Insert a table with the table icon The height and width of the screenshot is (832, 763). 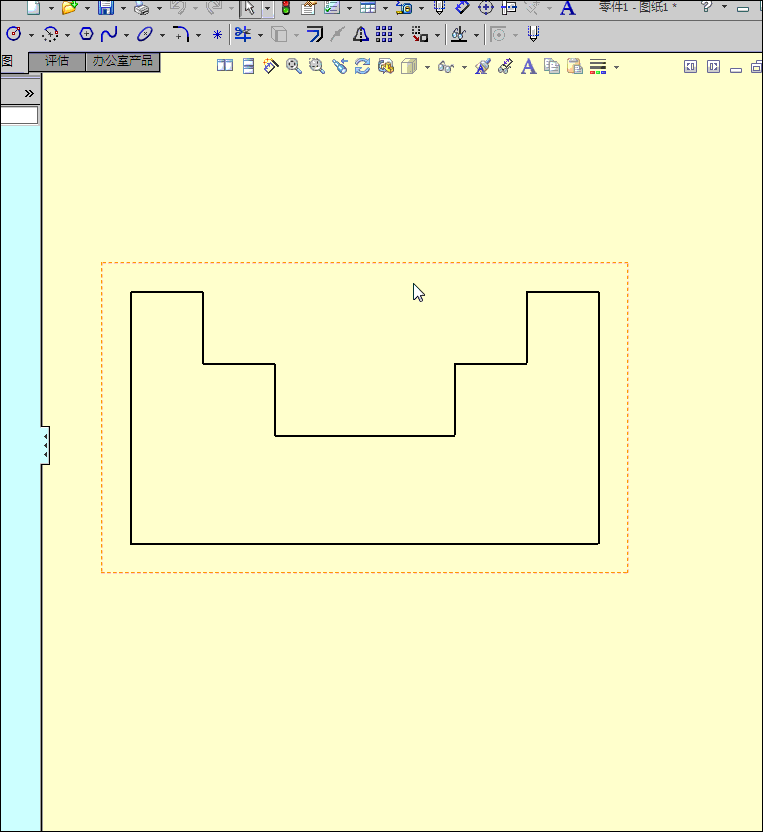368,8
